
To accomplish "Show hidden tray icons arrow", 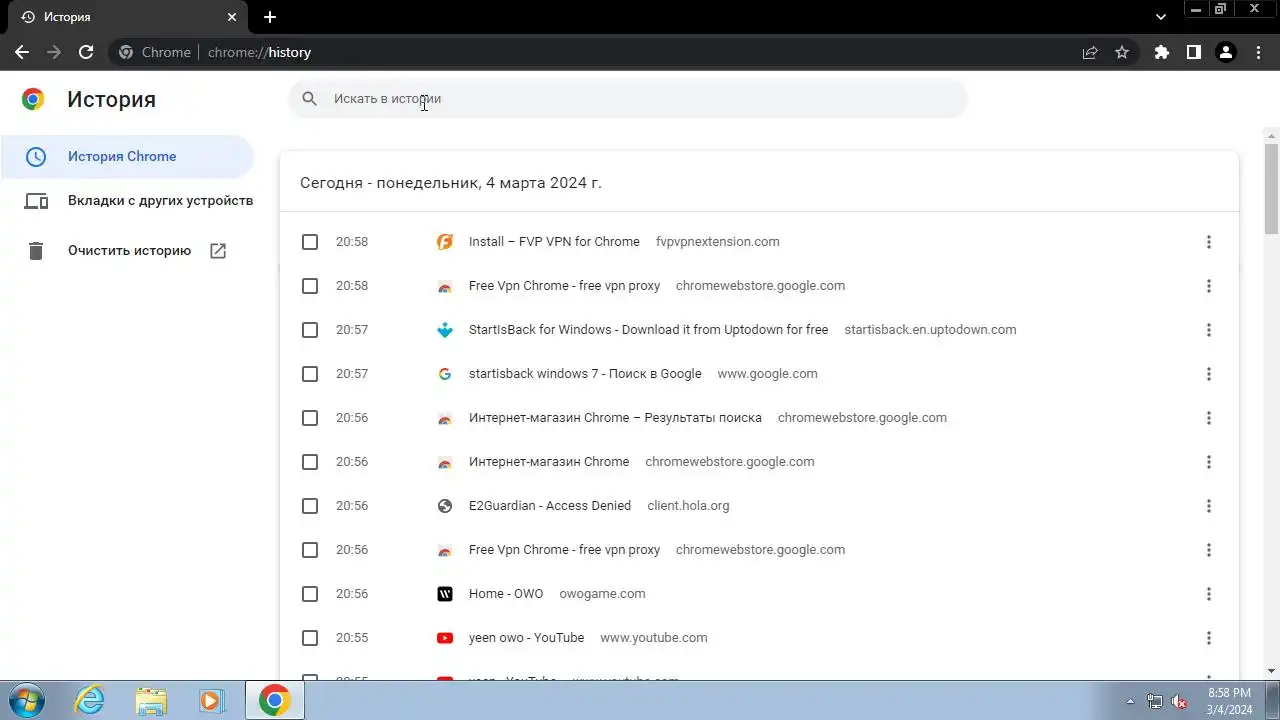I will coord(1131,701).
